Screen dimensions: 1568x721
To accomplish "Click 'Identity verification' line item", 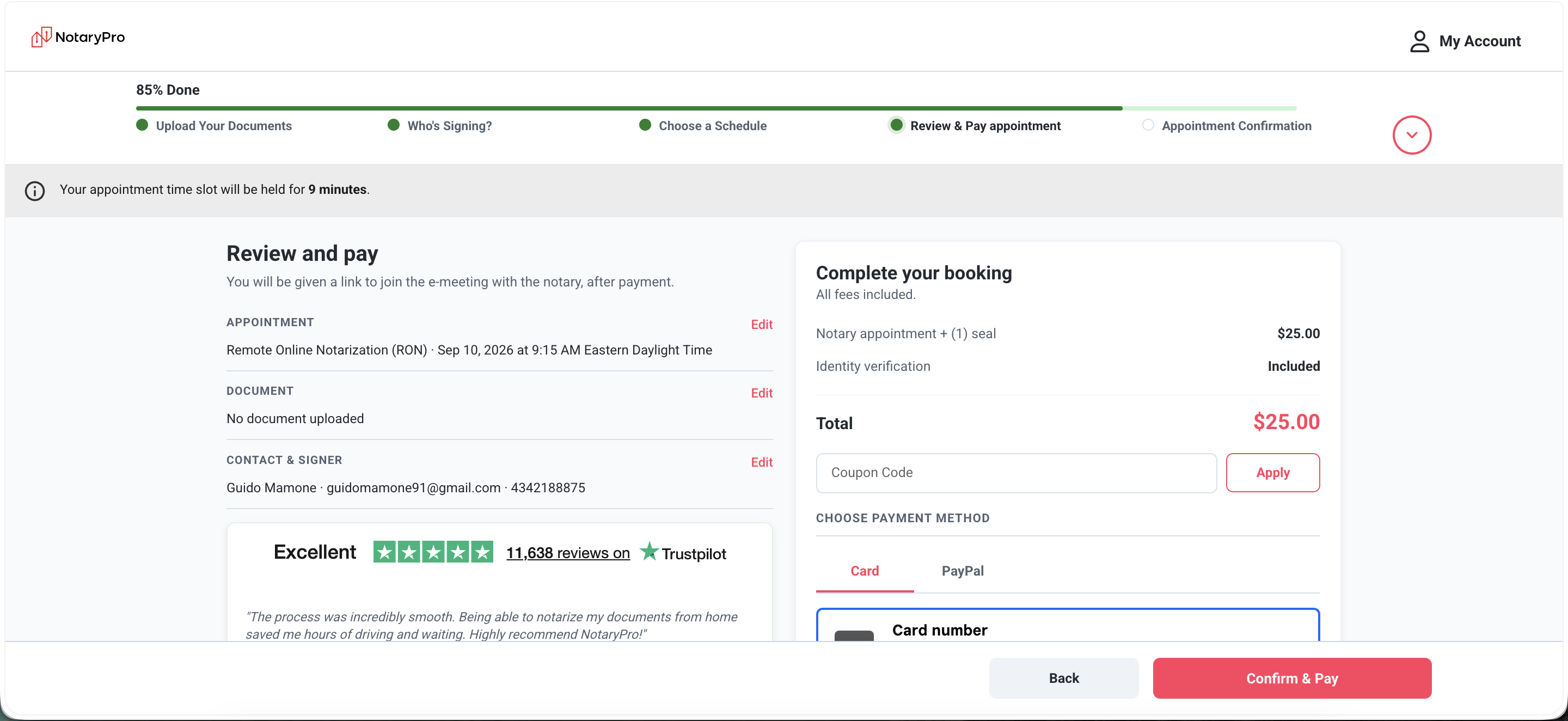I will pyautogui.click(x=873, y=366).
